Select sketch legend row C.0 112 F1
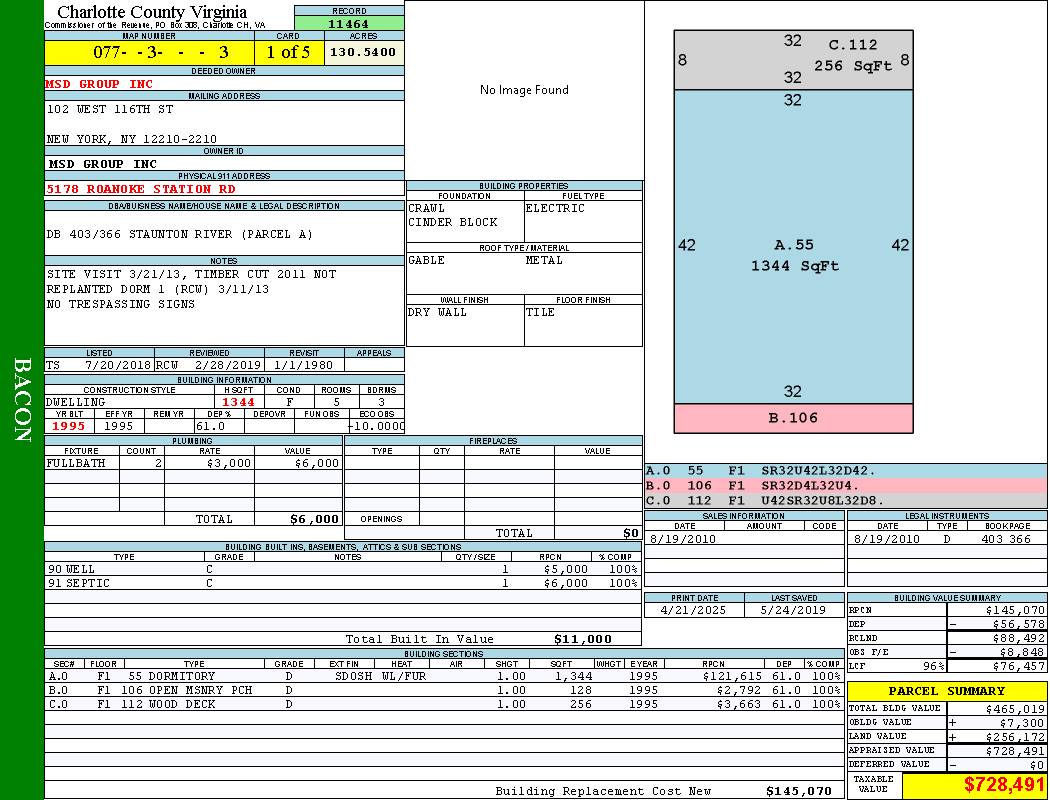1050x800 pixels. (x=846, y=501)
